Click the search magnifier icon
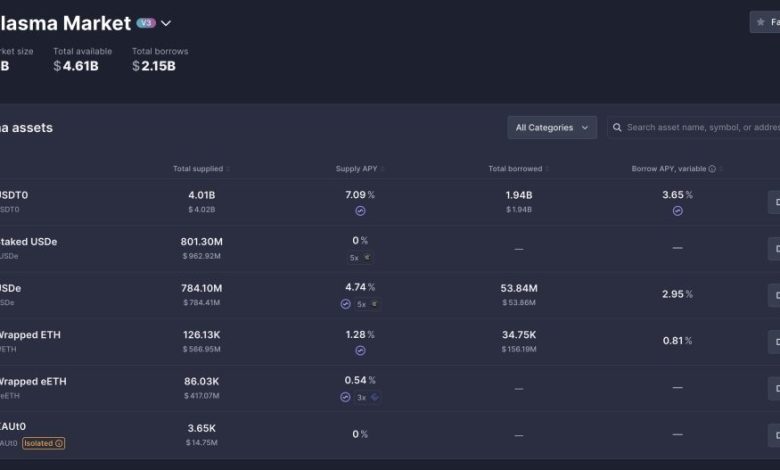The image size is (780, 470). pos(617,128)
